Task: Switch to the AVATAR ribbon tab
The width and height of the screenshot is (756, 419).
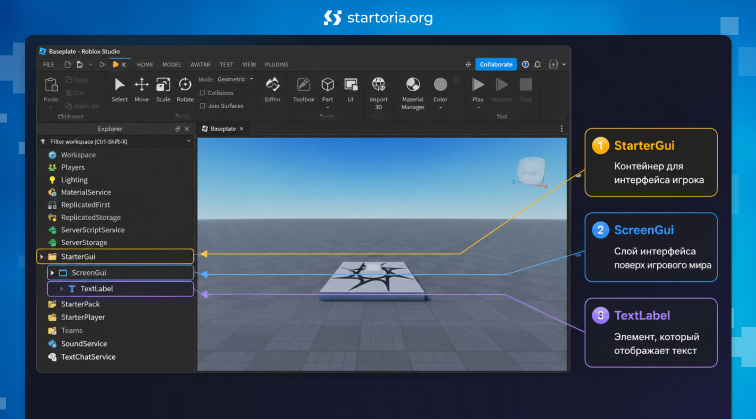Action: point(200,64)
